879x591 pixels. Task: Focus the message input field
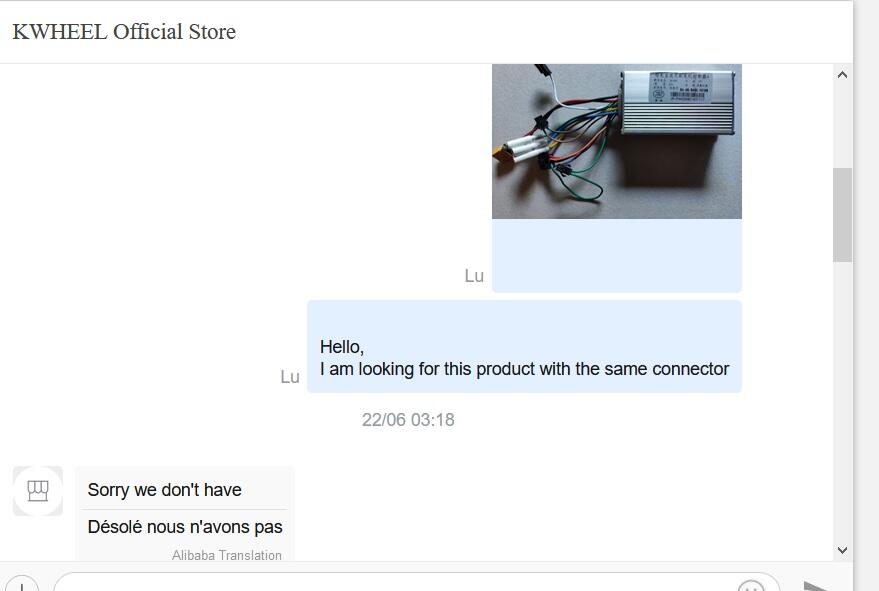pos(416,583)
